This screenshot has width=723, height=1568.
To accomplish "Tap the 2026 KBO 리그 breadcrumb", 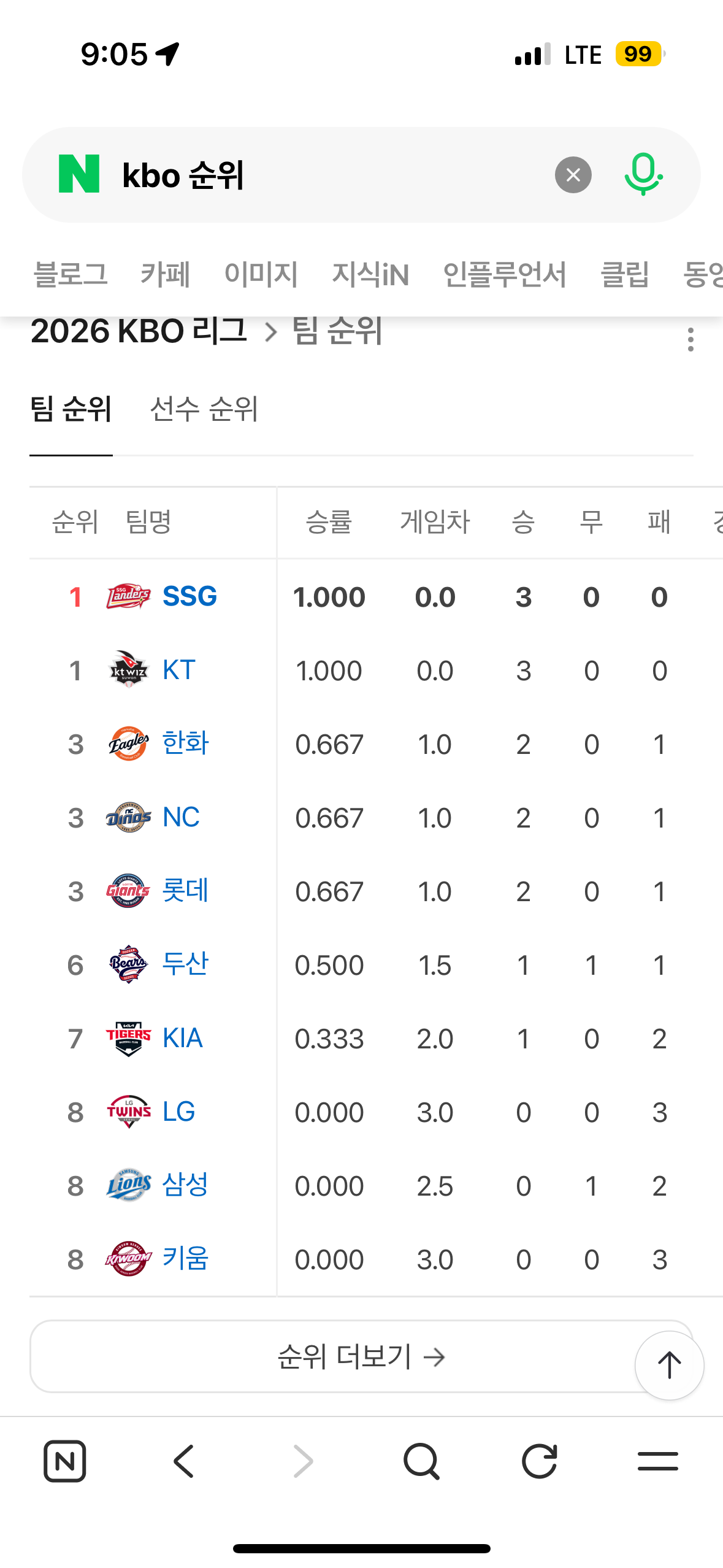I will click(x=139, y=331).
